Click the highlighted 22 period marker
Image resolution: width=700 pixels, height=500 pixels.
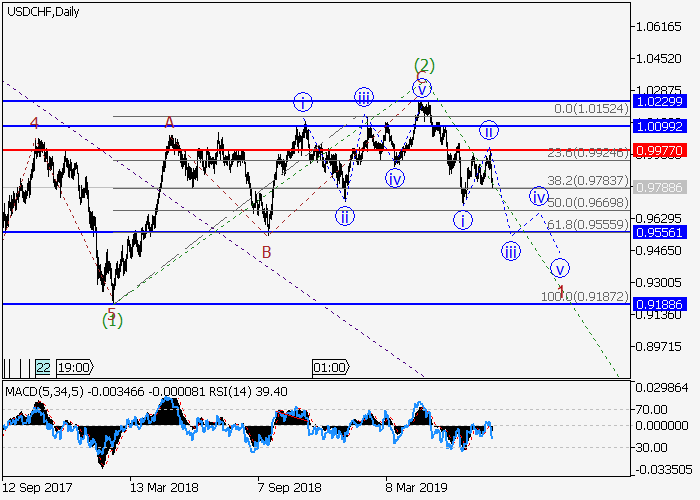[43, 367]
